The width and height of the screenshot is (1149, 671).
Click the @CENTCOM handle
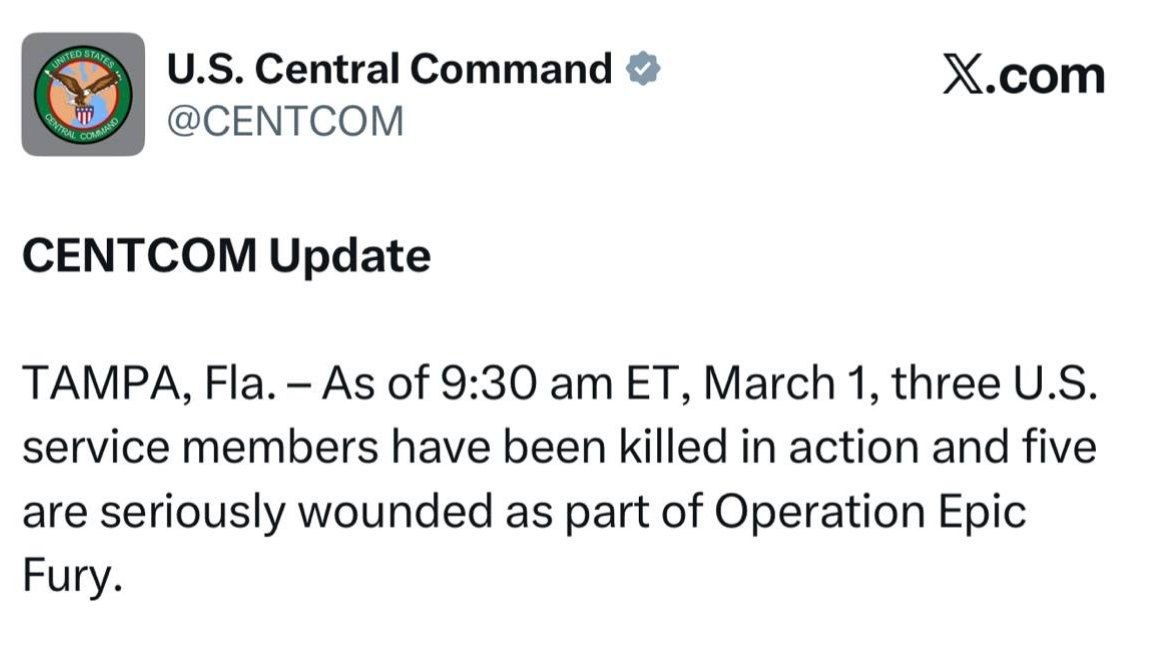tap(285, 121)
